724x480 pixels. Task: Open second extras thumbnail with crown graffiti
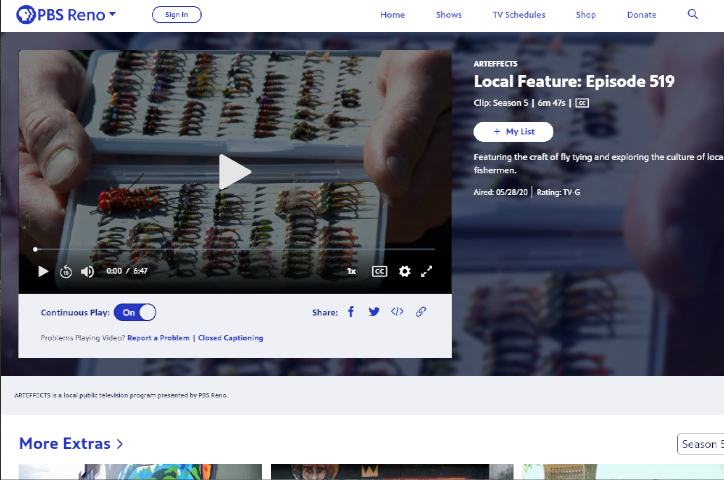pos(392,472)
